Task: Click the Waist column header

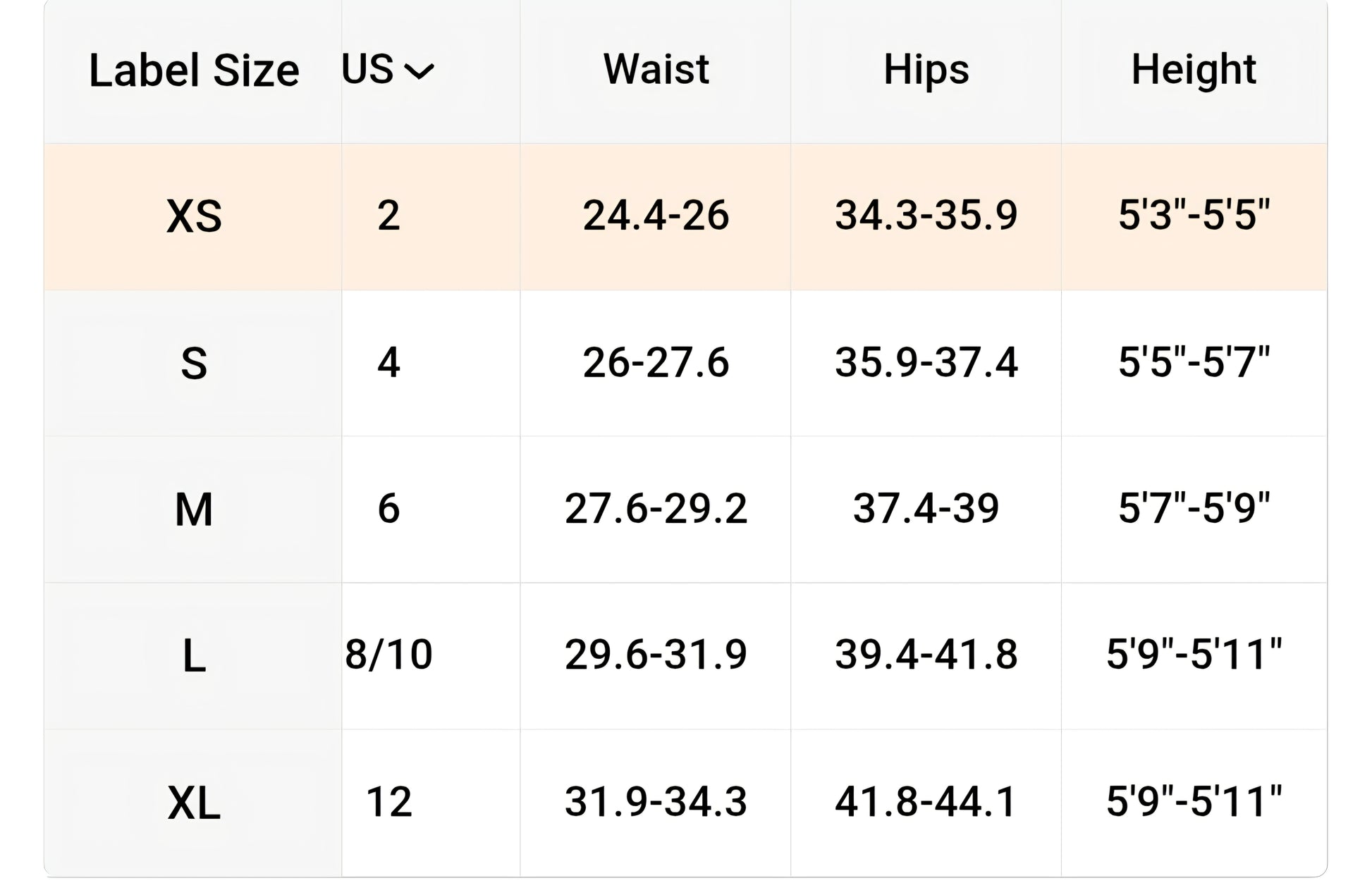Action: tap(656, 69)
